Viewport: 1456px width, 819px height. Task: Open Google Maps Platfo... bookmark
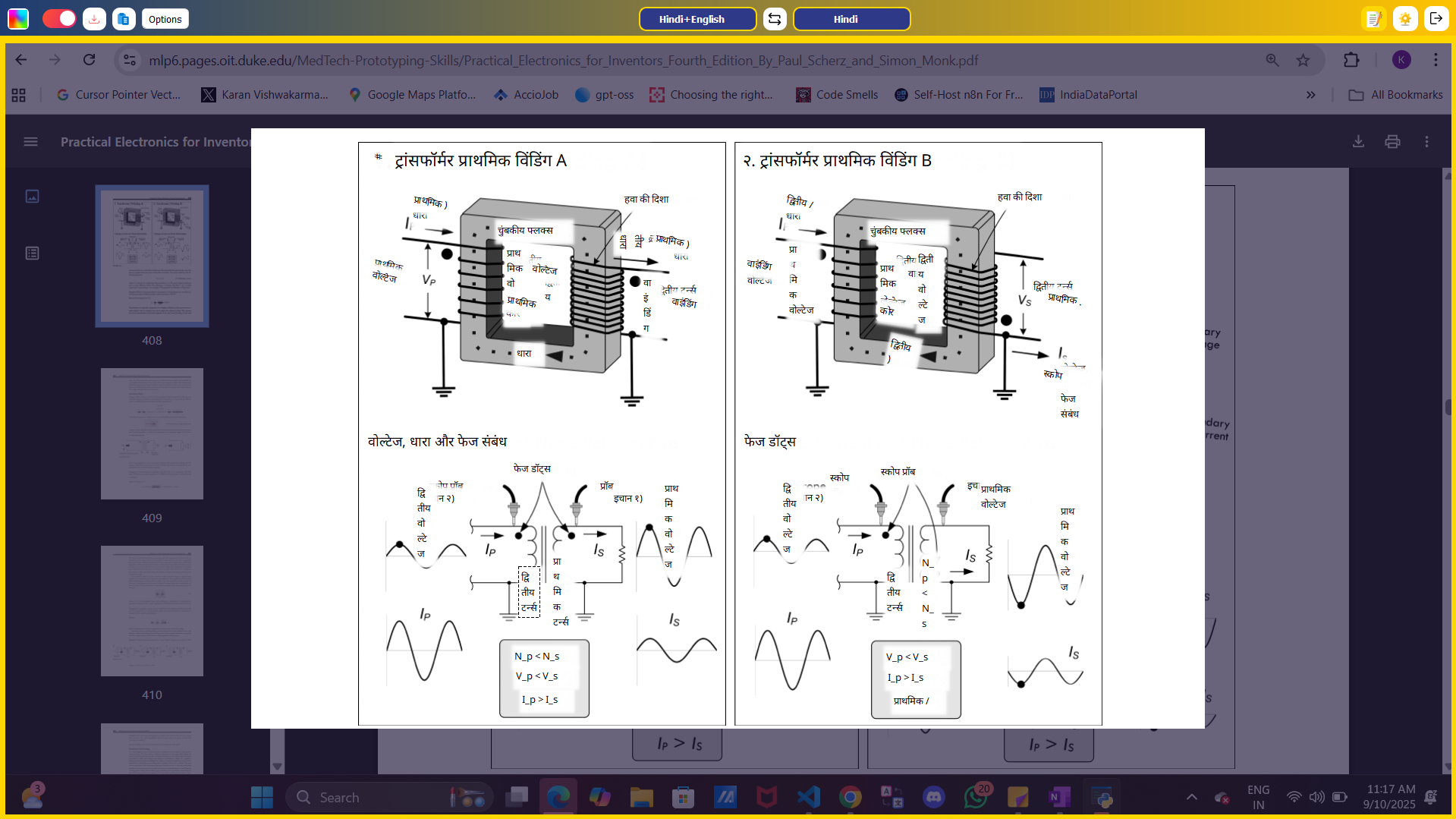point(412,95)
